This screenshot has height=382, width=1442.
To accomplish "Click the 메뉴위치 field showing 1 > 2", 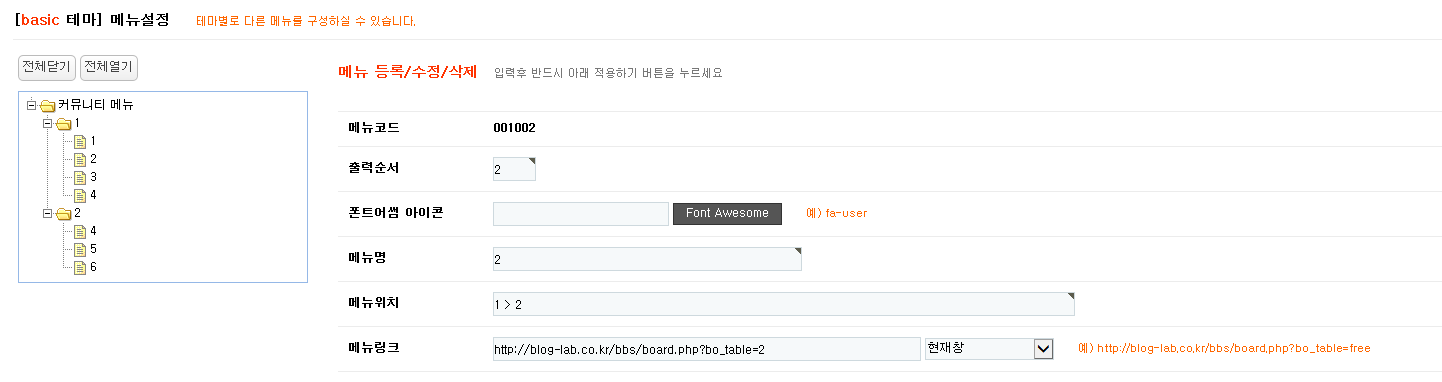I will [784, 304].
